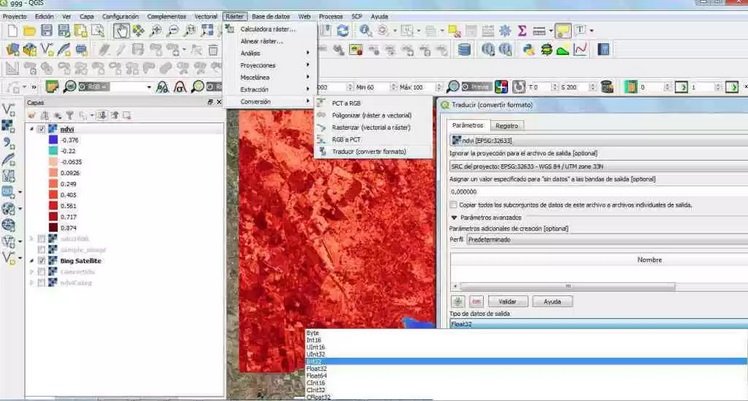Collapse the 'Parámetros avanzados' section
This screenshot has width=748, height=401.
(454, 217)
